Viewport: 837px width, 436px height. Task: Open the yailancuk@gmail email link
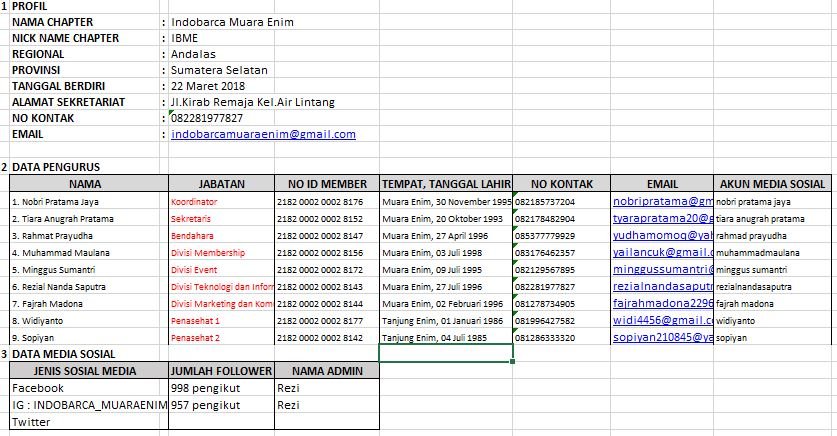pos(662,252)
